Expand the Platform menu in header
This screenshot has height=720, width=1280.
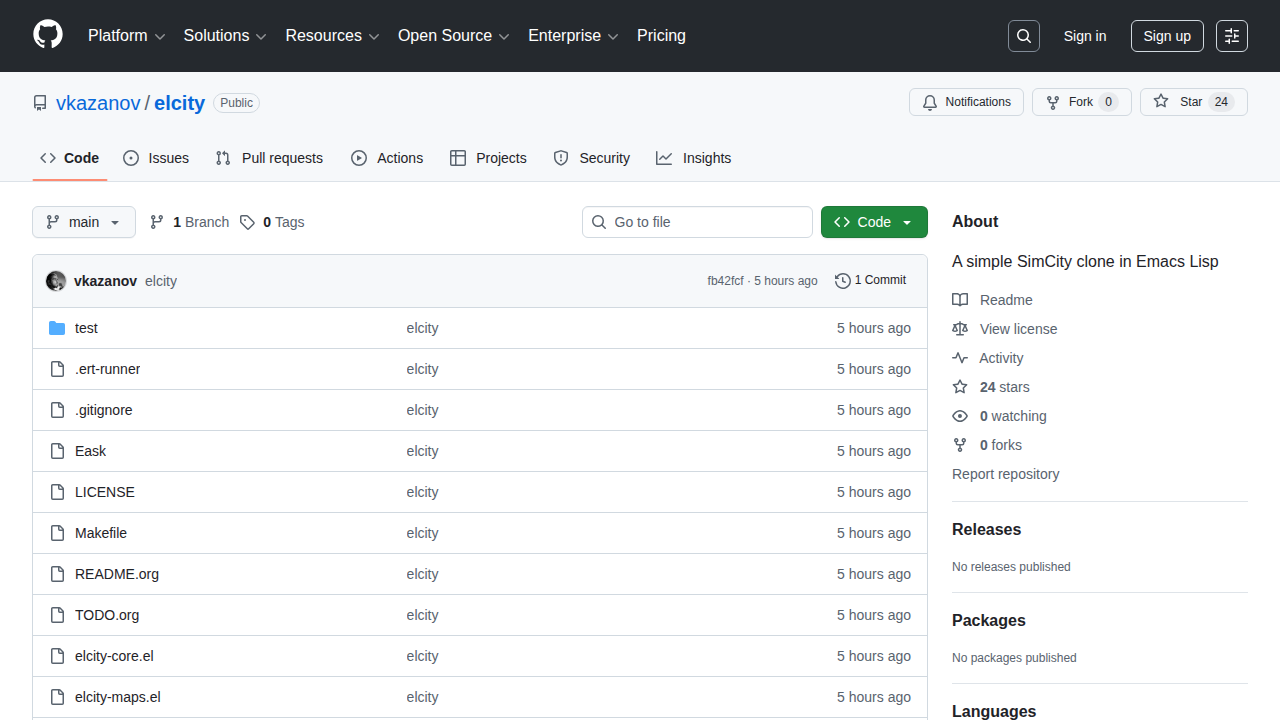(x=126, y=36)
